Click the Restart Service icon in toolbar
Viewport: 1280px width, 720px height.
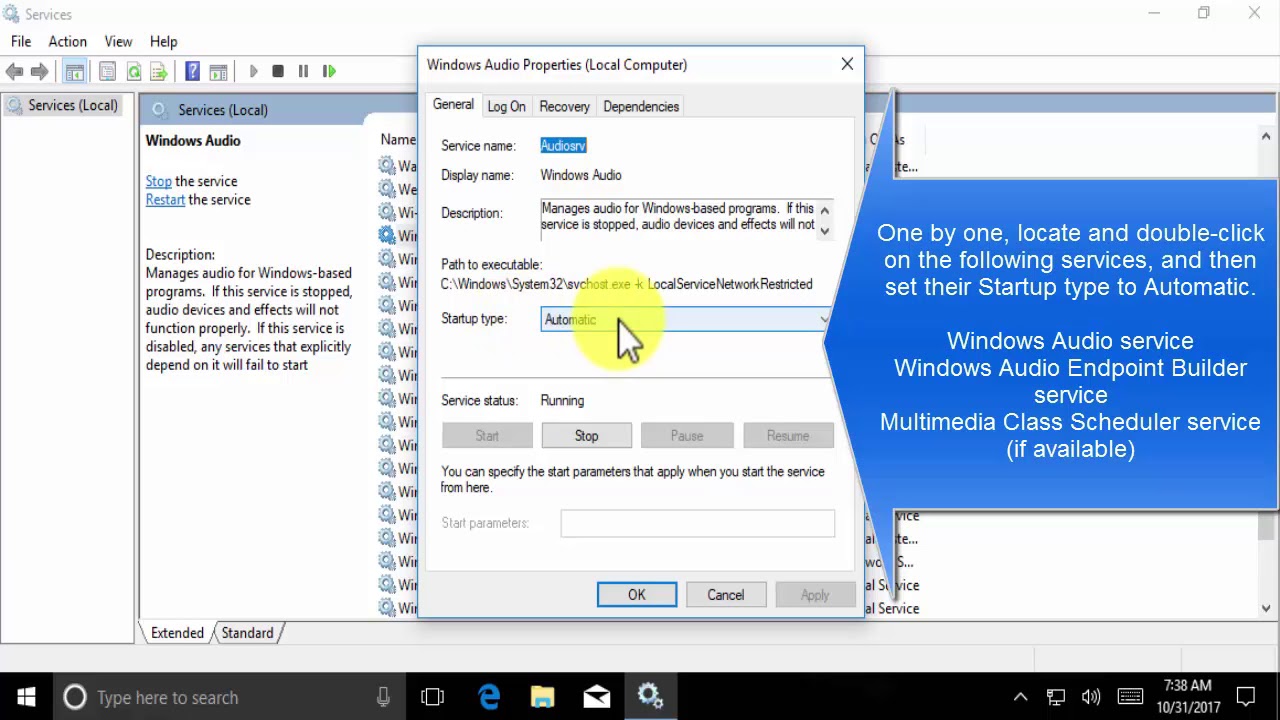(329, 71)
